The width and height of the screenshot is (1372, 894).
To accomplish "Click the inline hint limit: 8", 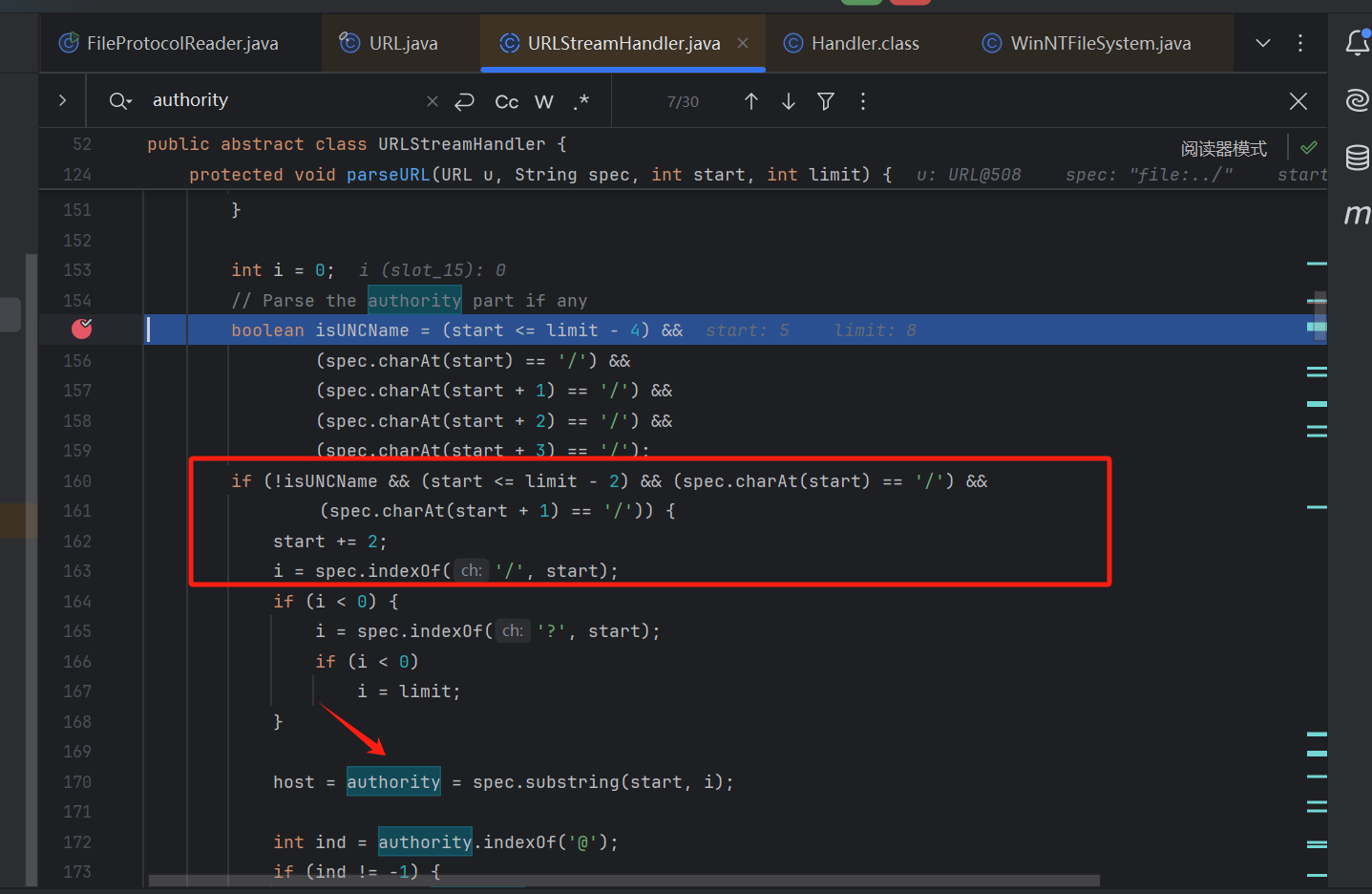I will tap(875, 330).
